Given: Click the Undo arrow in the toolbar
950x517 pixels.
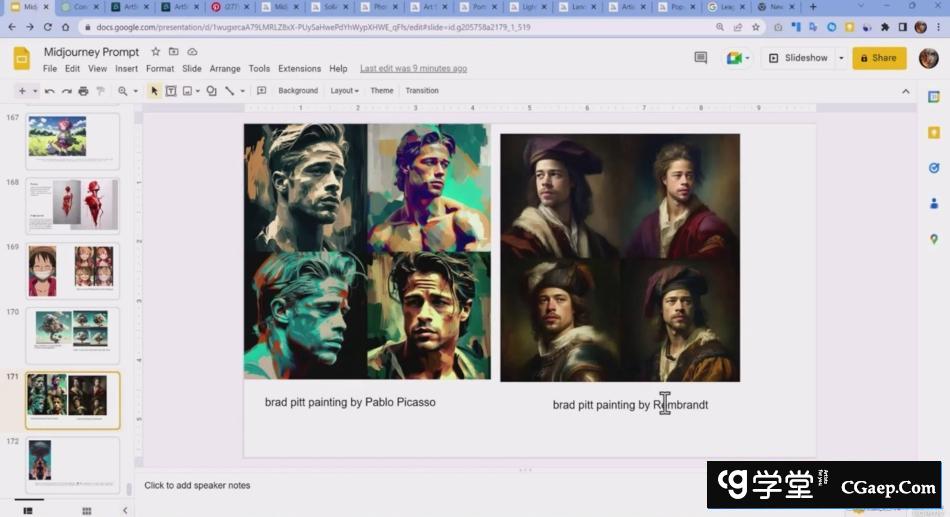Looking at the screenshot, I should click(x=49, y=91).
